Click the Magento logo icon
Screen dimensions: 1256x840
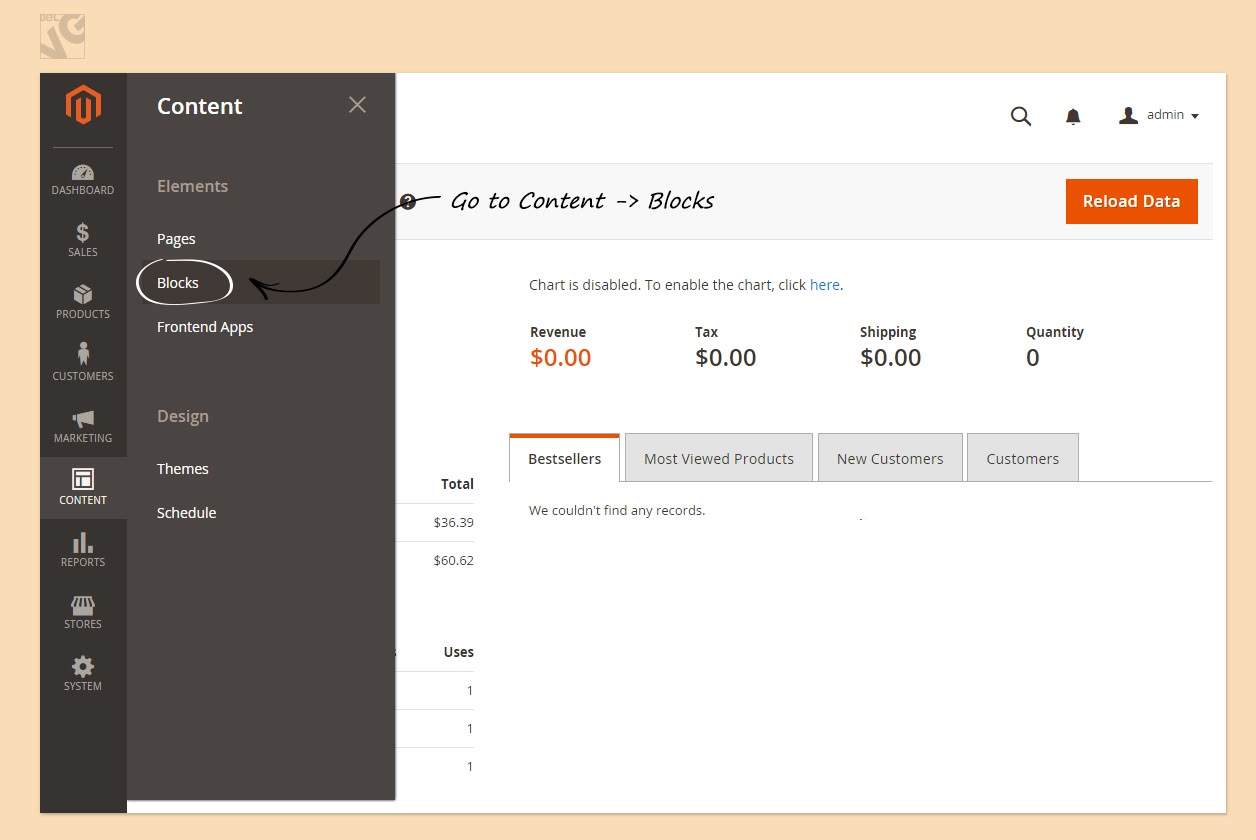point(83,103)
